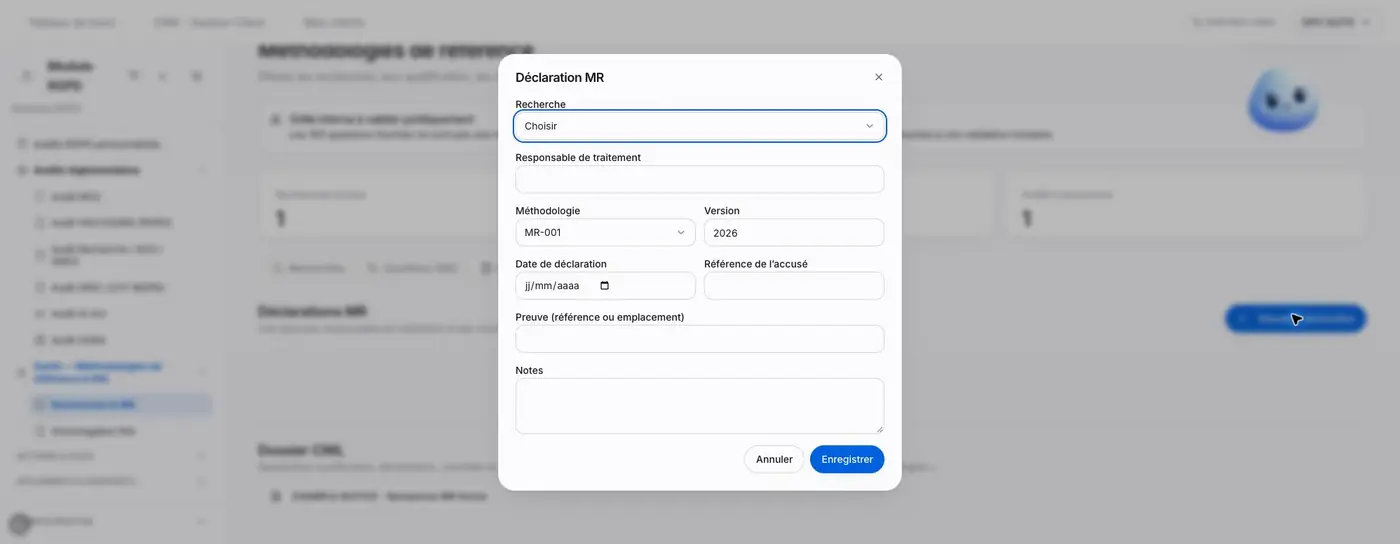The height and width of the screenshot is (544, 1400).
Task: Cancel with the Annuler button
Action: pos(774,459)
